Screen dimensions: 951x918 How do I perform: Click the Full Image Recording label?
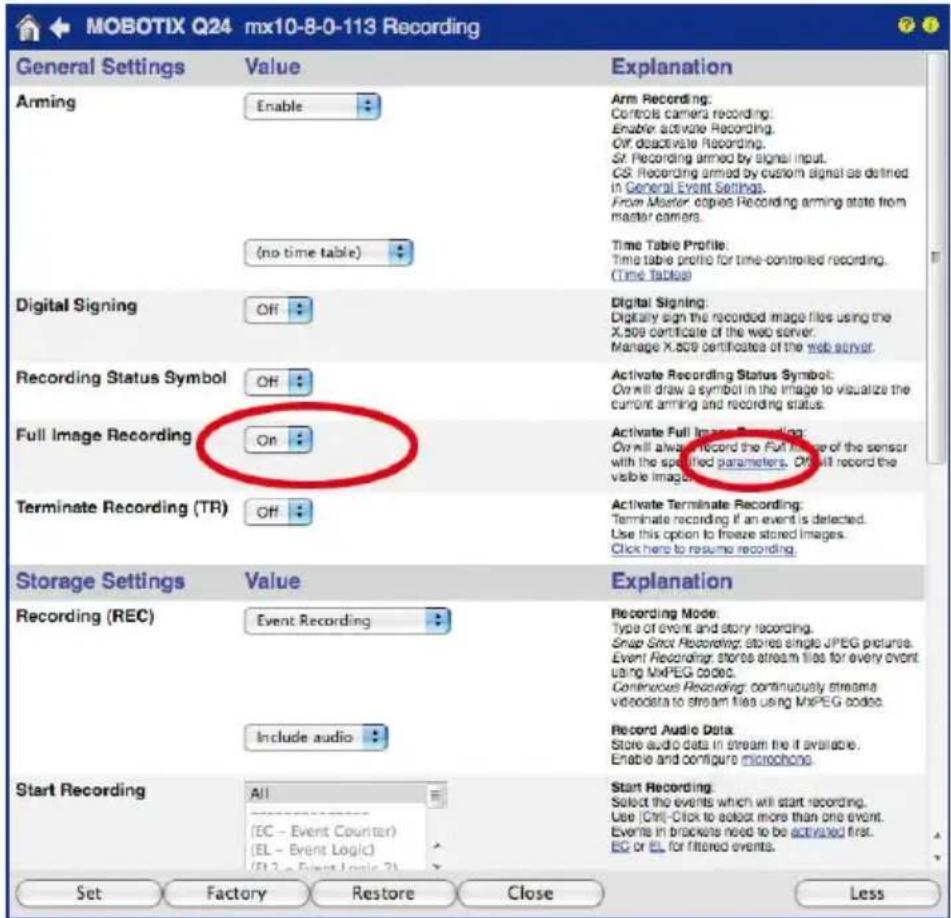tap(104, 435)
